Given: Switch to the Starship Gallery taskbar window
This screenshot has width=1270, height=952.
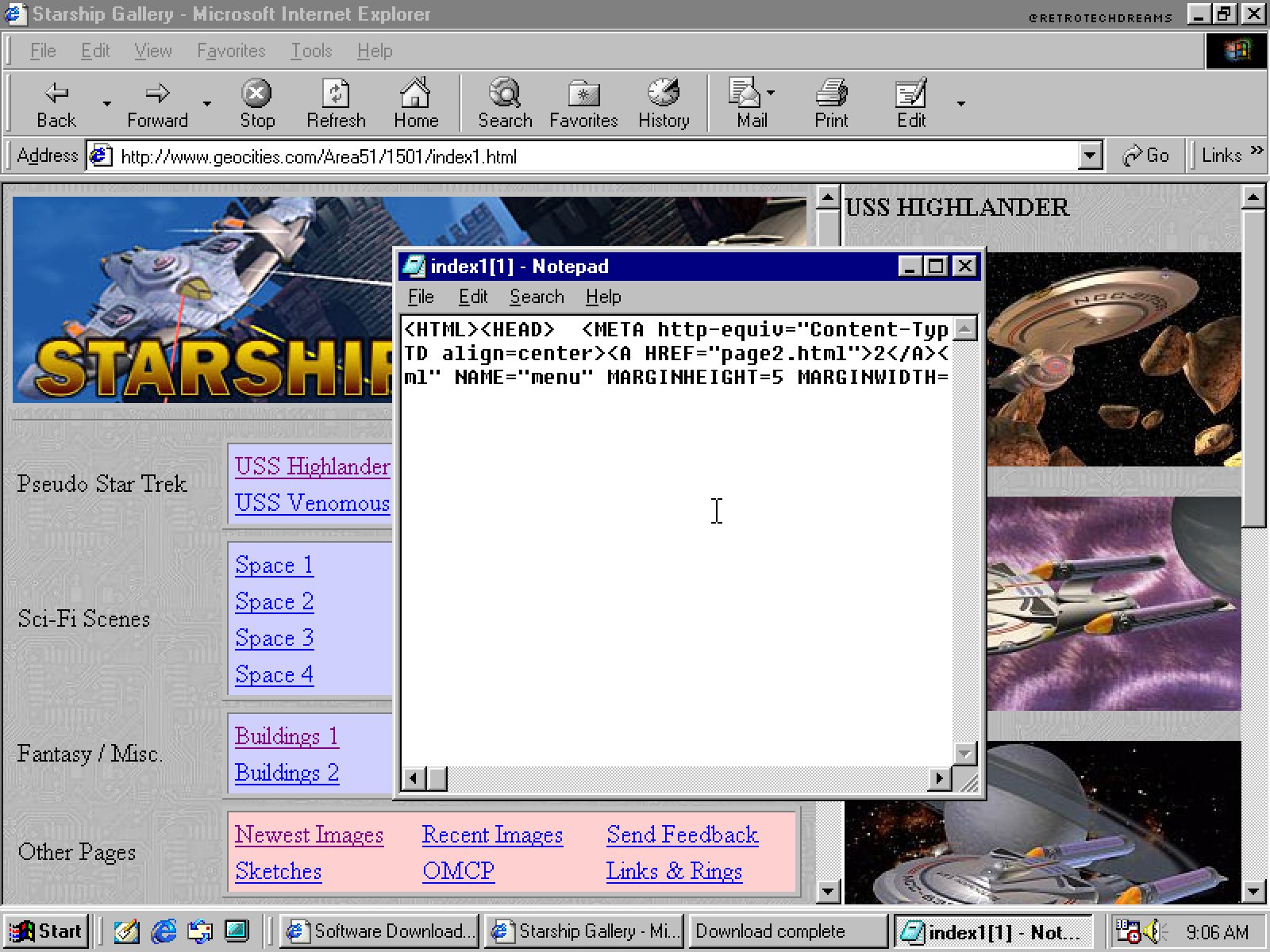Looking at the screenshot, I should [585, 931].
